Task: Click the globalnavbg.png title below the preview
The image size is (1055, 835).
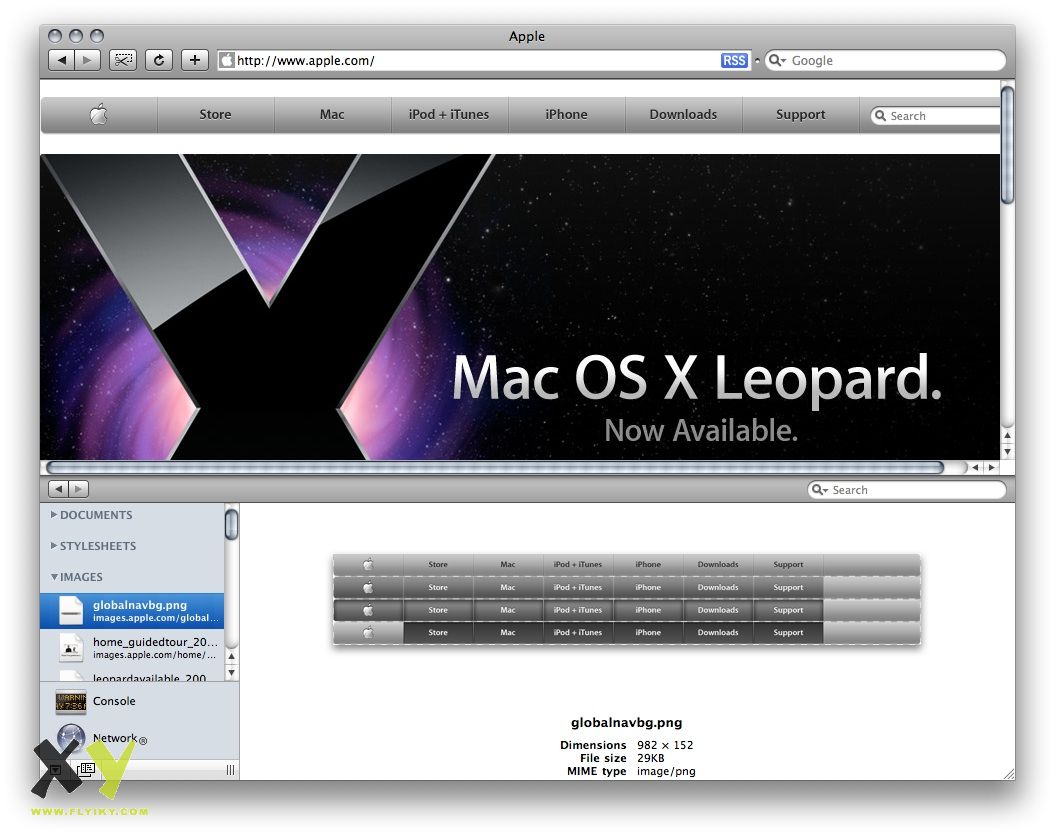Action: pos(626,723)
